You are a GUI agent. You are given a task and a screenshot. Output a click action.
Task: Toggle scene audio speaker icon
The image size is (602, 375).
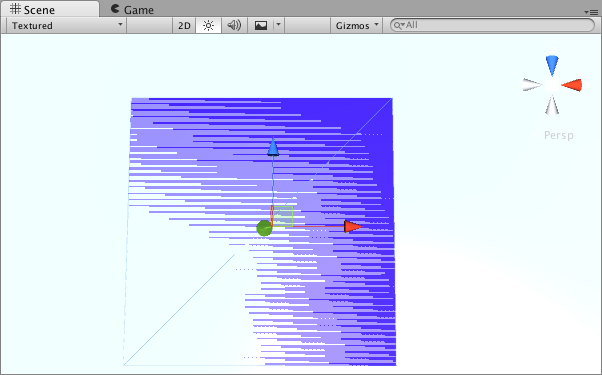[234, 25]
